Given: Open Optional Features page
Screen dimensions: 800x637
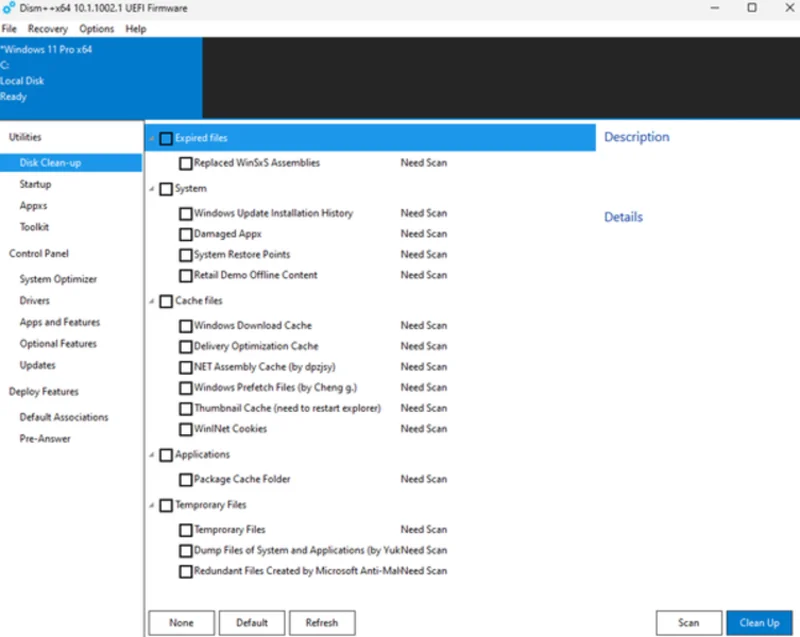Looking at the screenshot, I should tap(58, 343).
